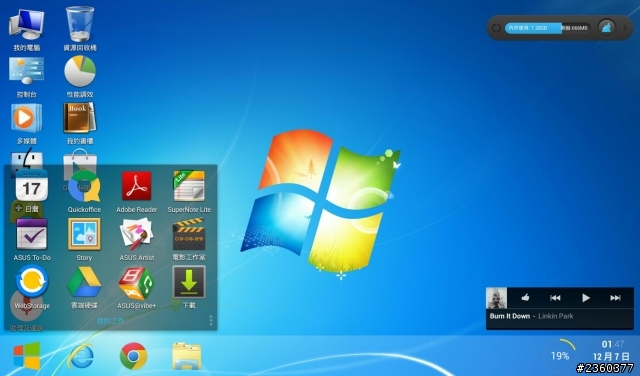Viewport: 640px width, 376px height.
Task: Click the 12月7日 date
Action: coord(611,356)
